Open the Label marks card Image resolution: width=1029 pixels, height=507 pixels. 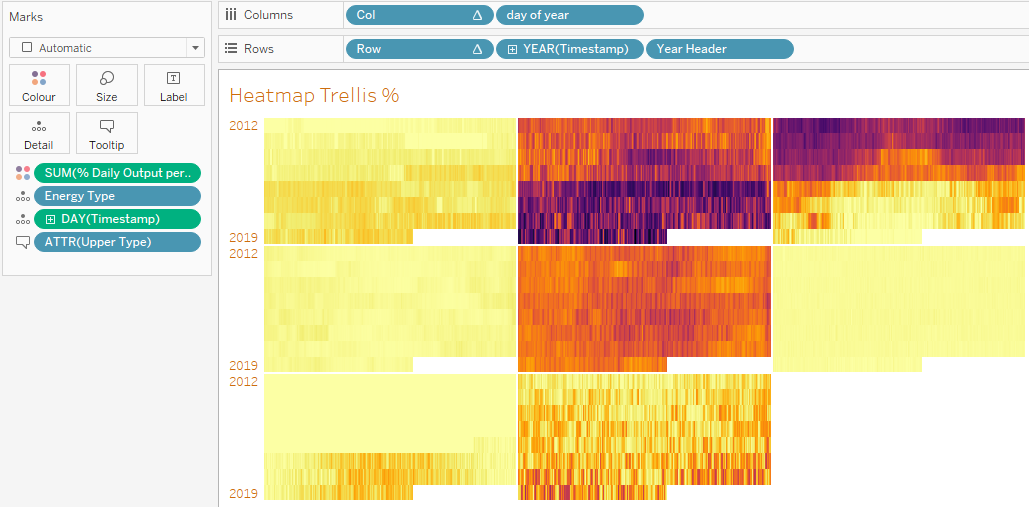coord(173,85)
